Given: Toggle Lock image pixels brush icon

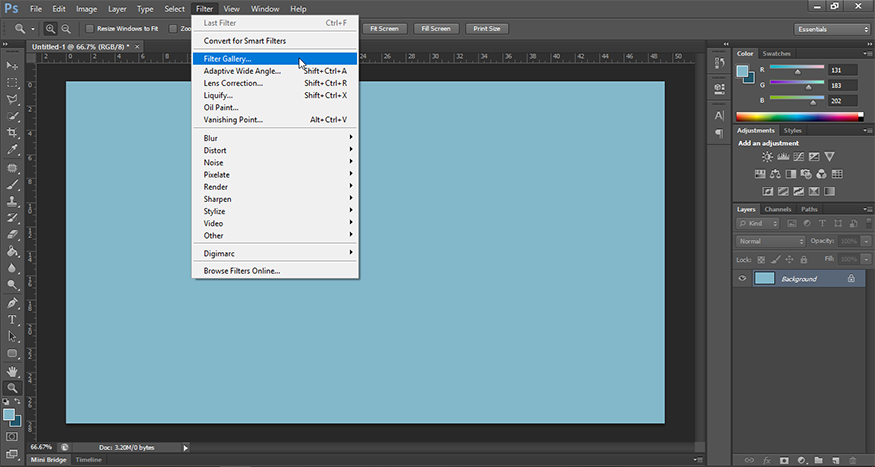Looking at the screenshot, I should (775, 259).
